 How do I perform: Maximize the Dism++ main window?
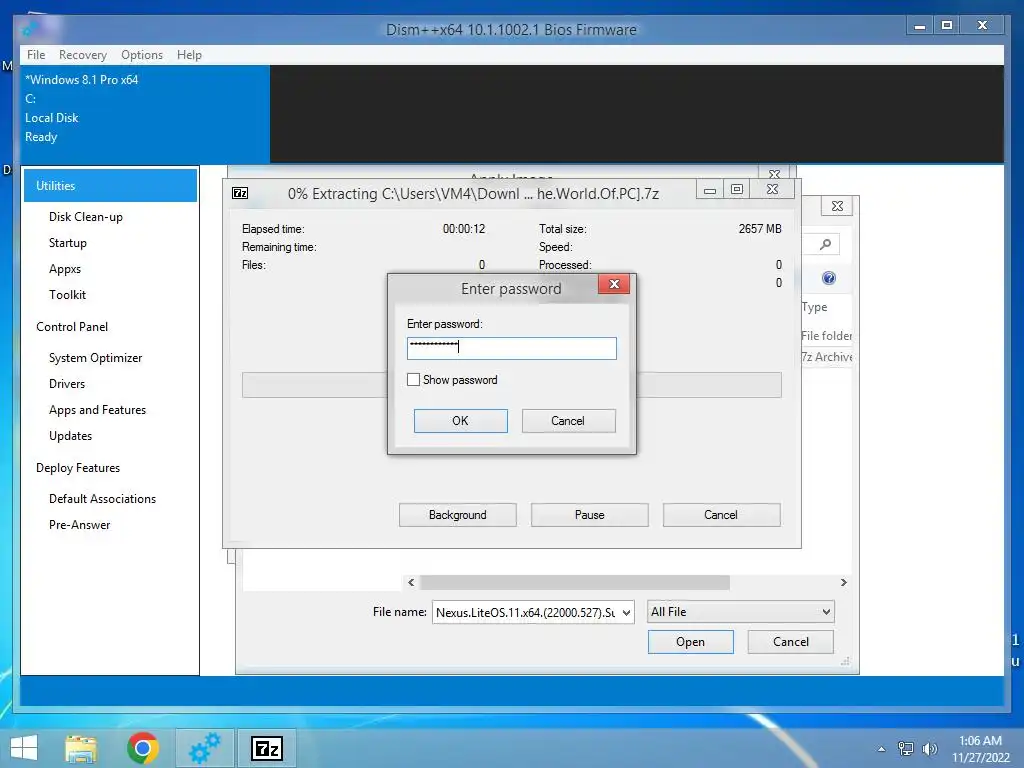[x=946, y=25]
